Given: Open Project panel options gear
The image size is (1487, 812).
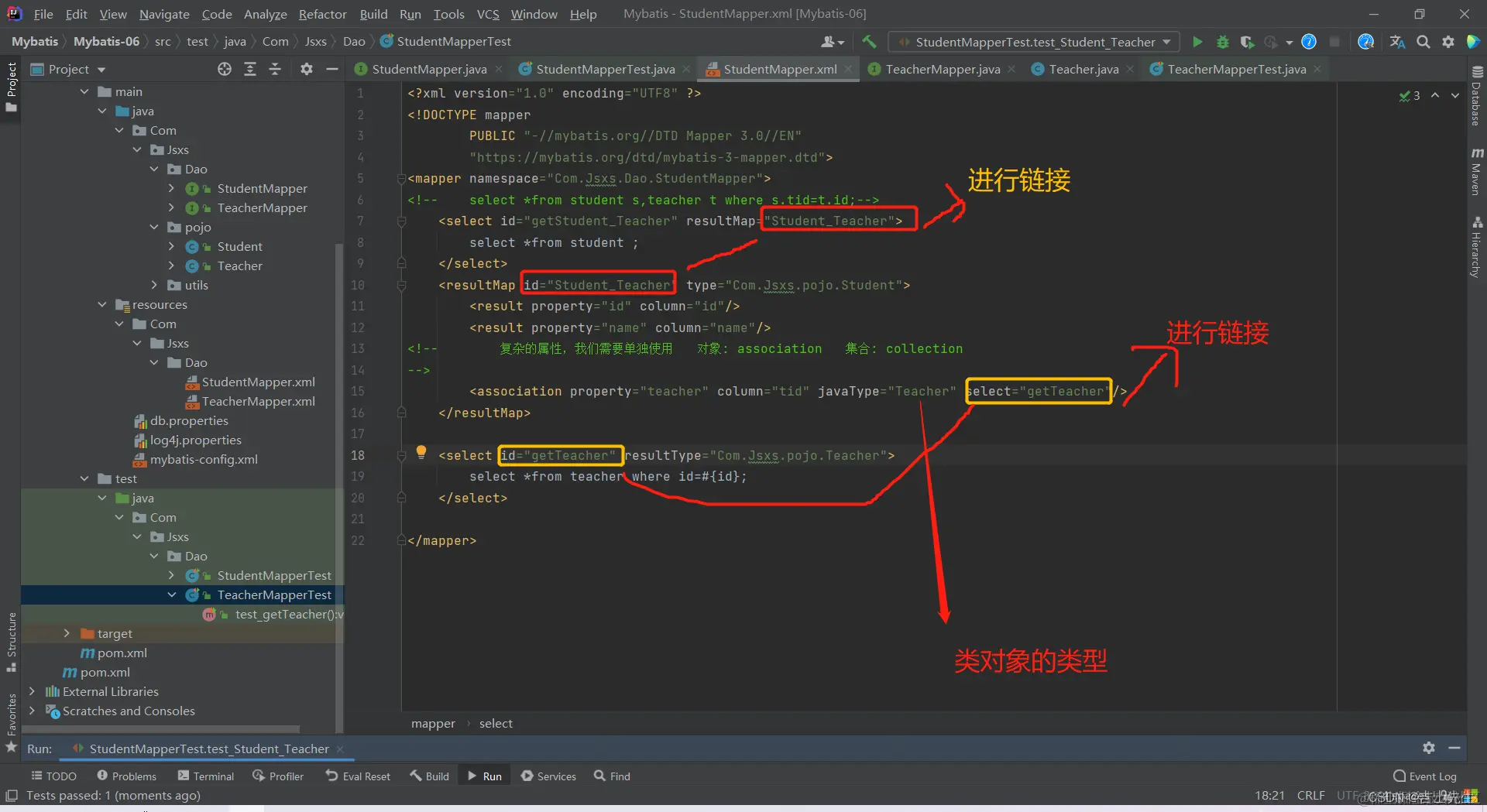Looking at the screenshot, I should [x=307, y=69].
